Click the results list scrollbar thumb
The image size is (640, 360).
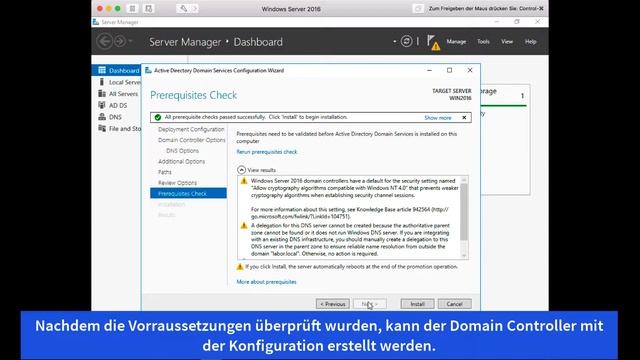pos(464,212)
